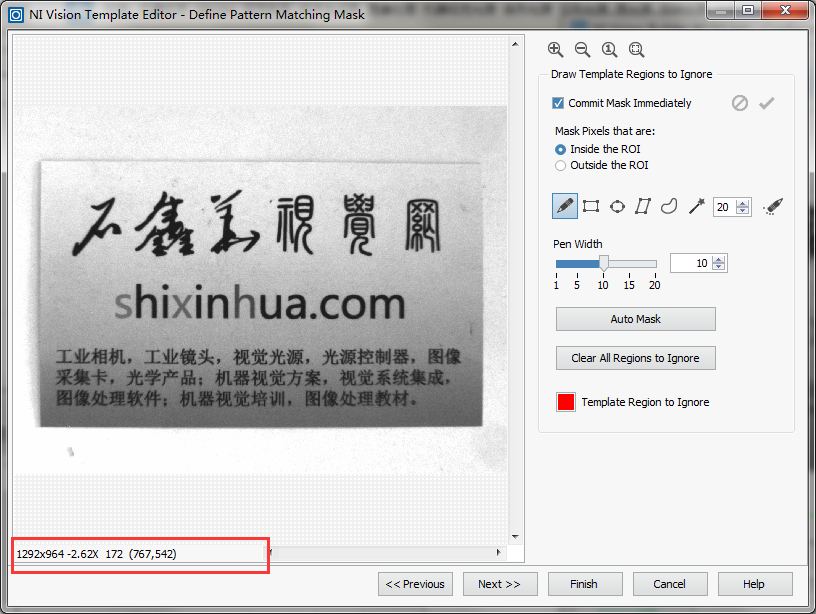The width and height of the screenshot is (816, 614).
Task: Increase the magic wand tolerance value
Action: (743, 203)
